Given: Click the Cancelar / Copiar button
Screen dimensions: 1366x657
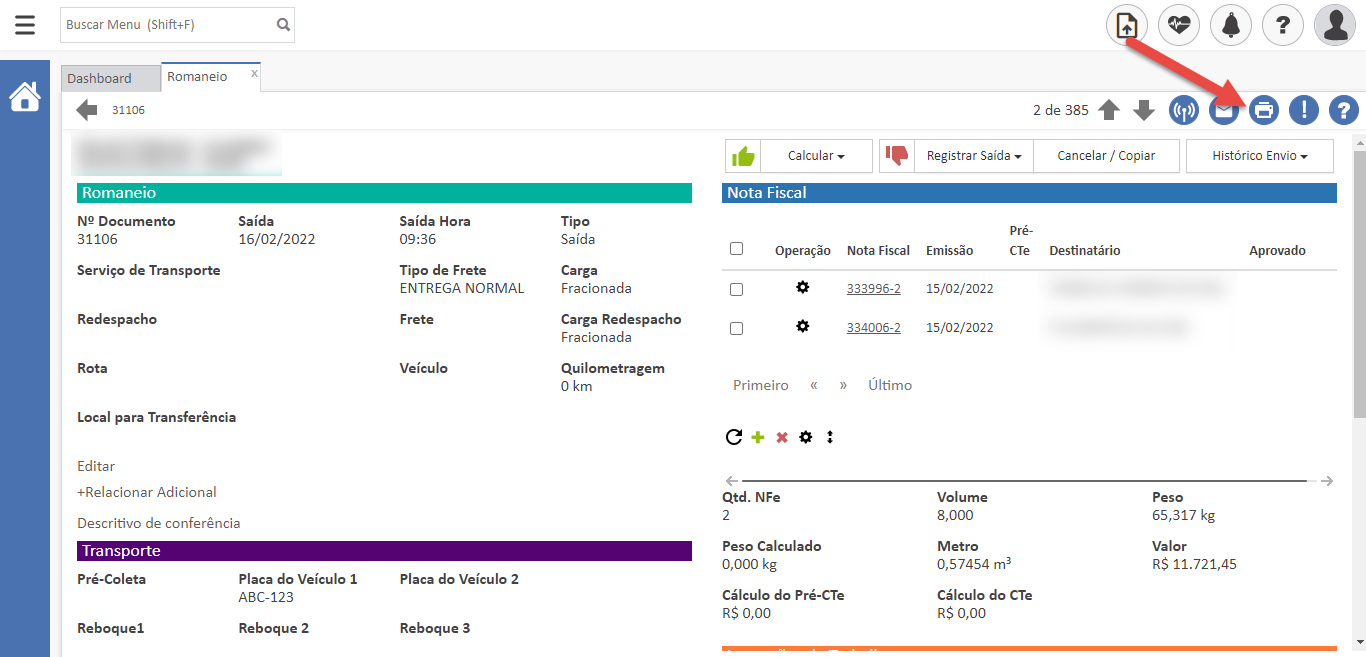Looking at the screenshot, I should (1106, 156).
